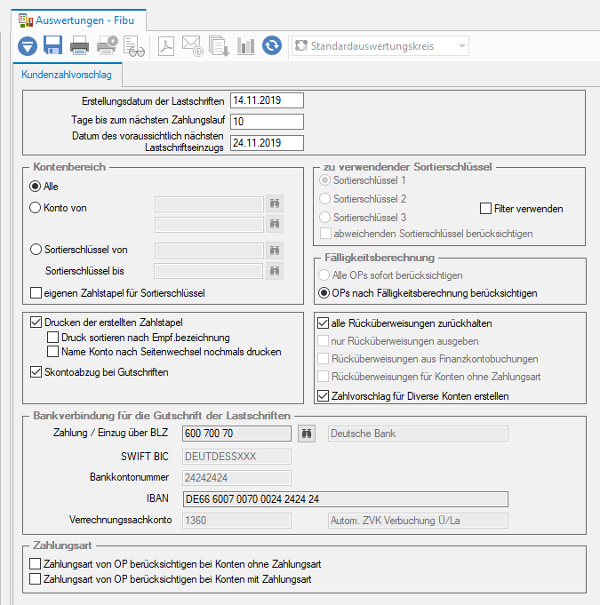The height and width of the screenshot is (605, 600).
Task: Click binoculars beside second Konto field
Action: 274,224
